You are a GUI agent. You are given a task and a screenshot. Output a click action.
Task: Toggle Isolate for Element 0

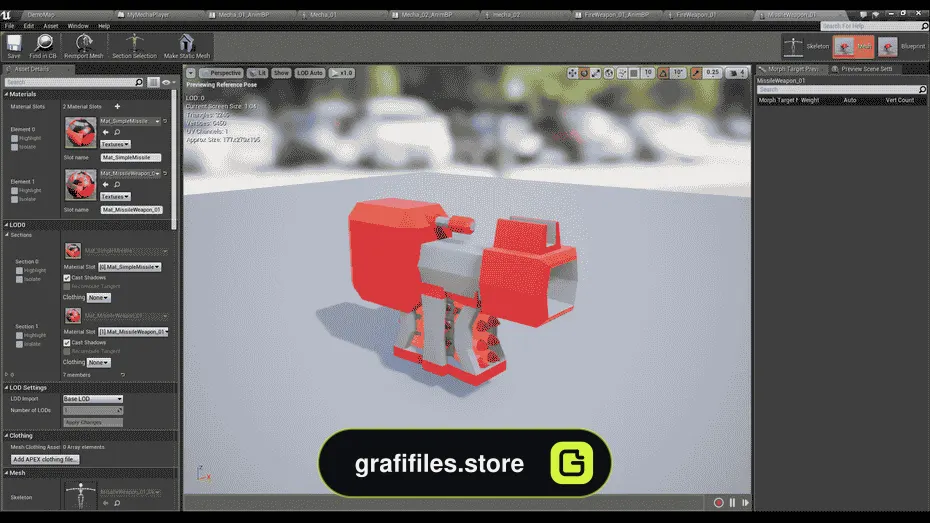click(14, 147)
